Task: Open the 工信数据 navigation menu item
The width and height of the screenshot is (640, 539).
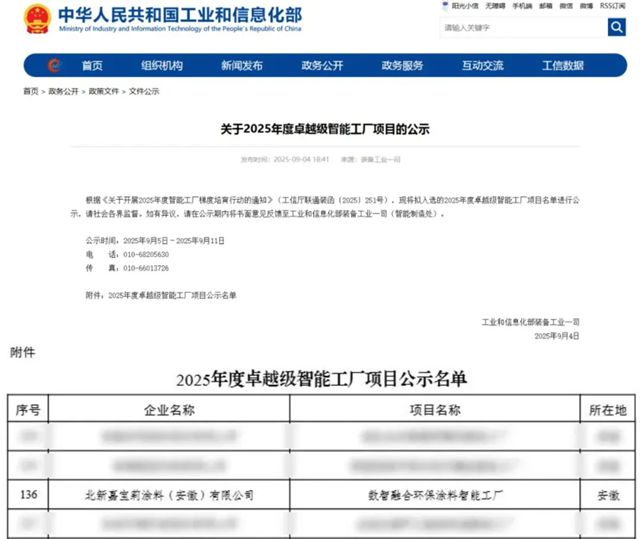Action: tap(563, 65)
